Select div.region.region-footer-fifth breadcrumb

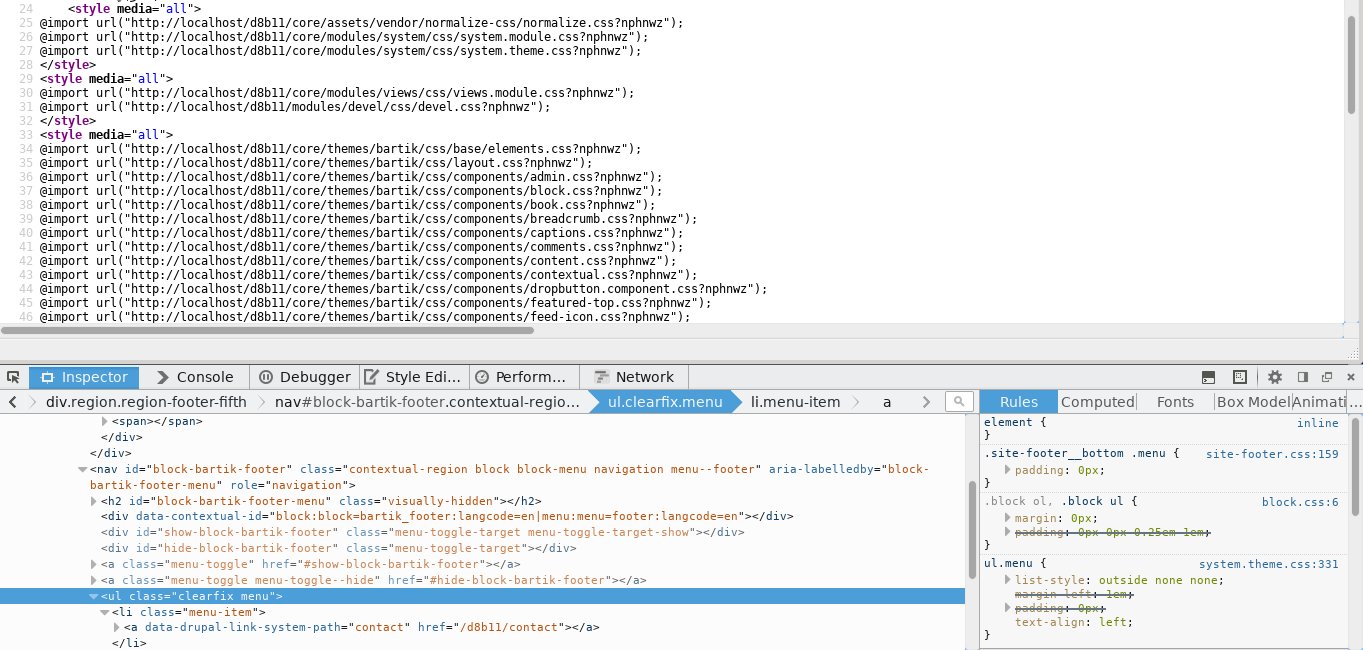[x=146, y=402]
